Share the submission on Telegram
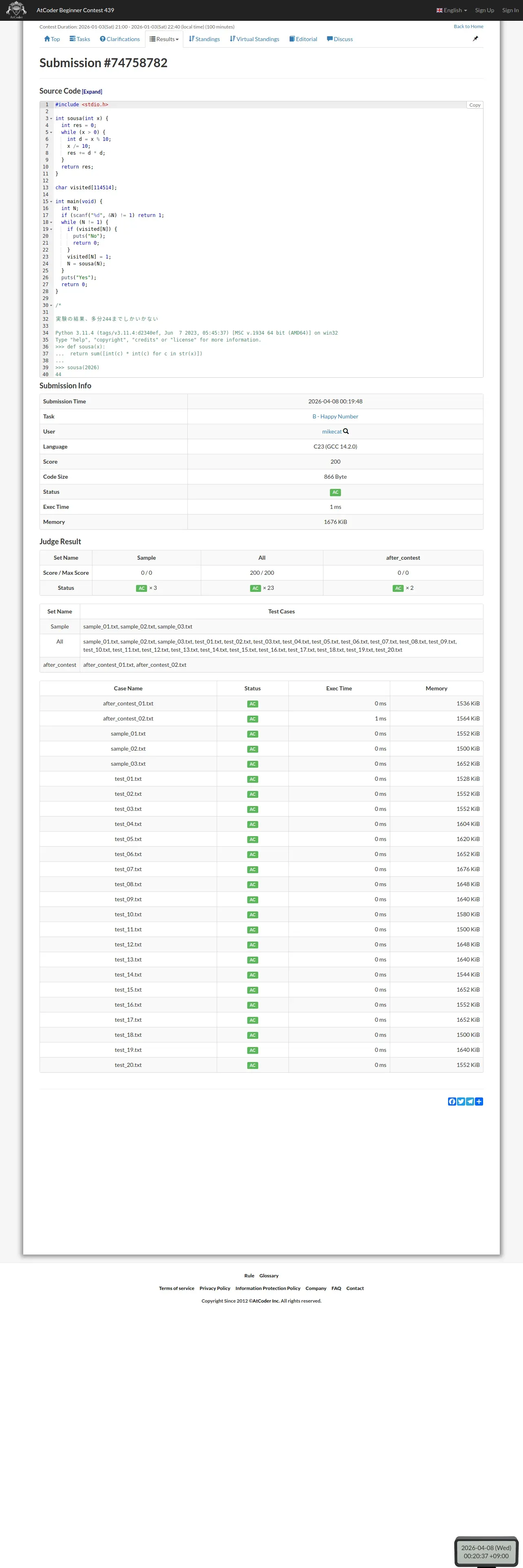Viewport: 523px width, 1568px height. tap(470, 1102)
